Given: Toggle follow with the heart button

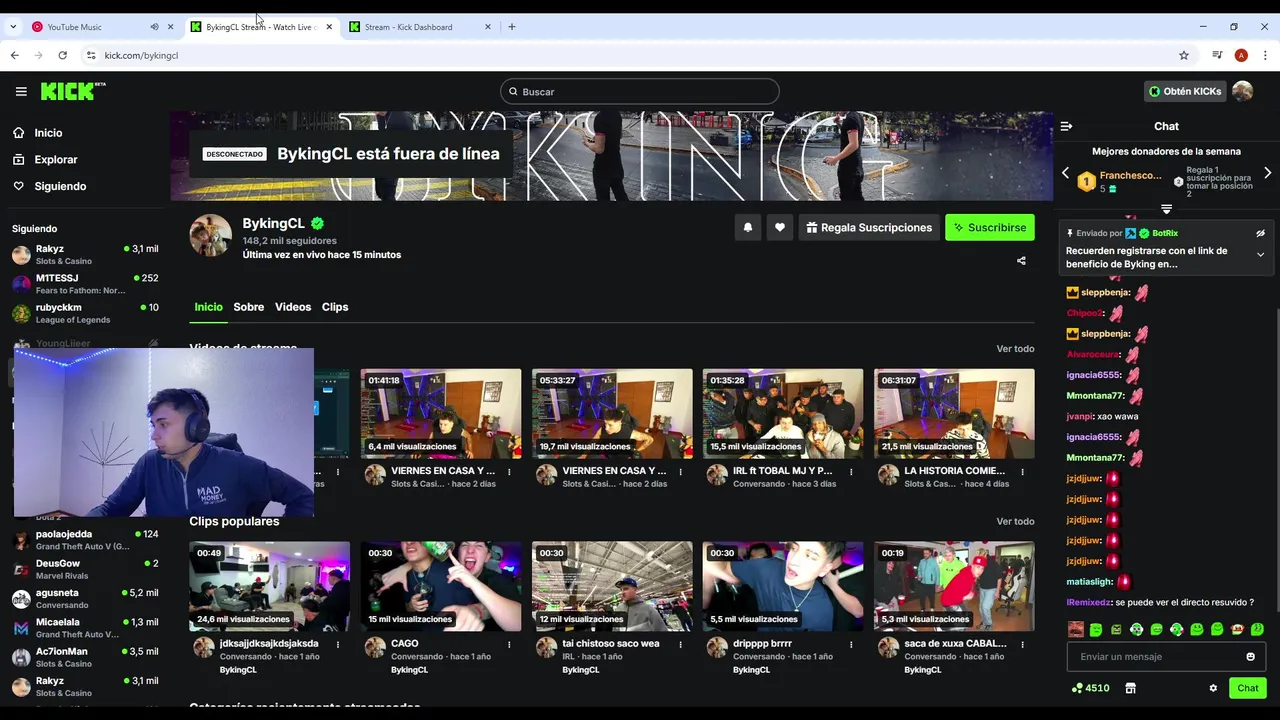Looking at the screenshot, I should (x=780, y=228).
